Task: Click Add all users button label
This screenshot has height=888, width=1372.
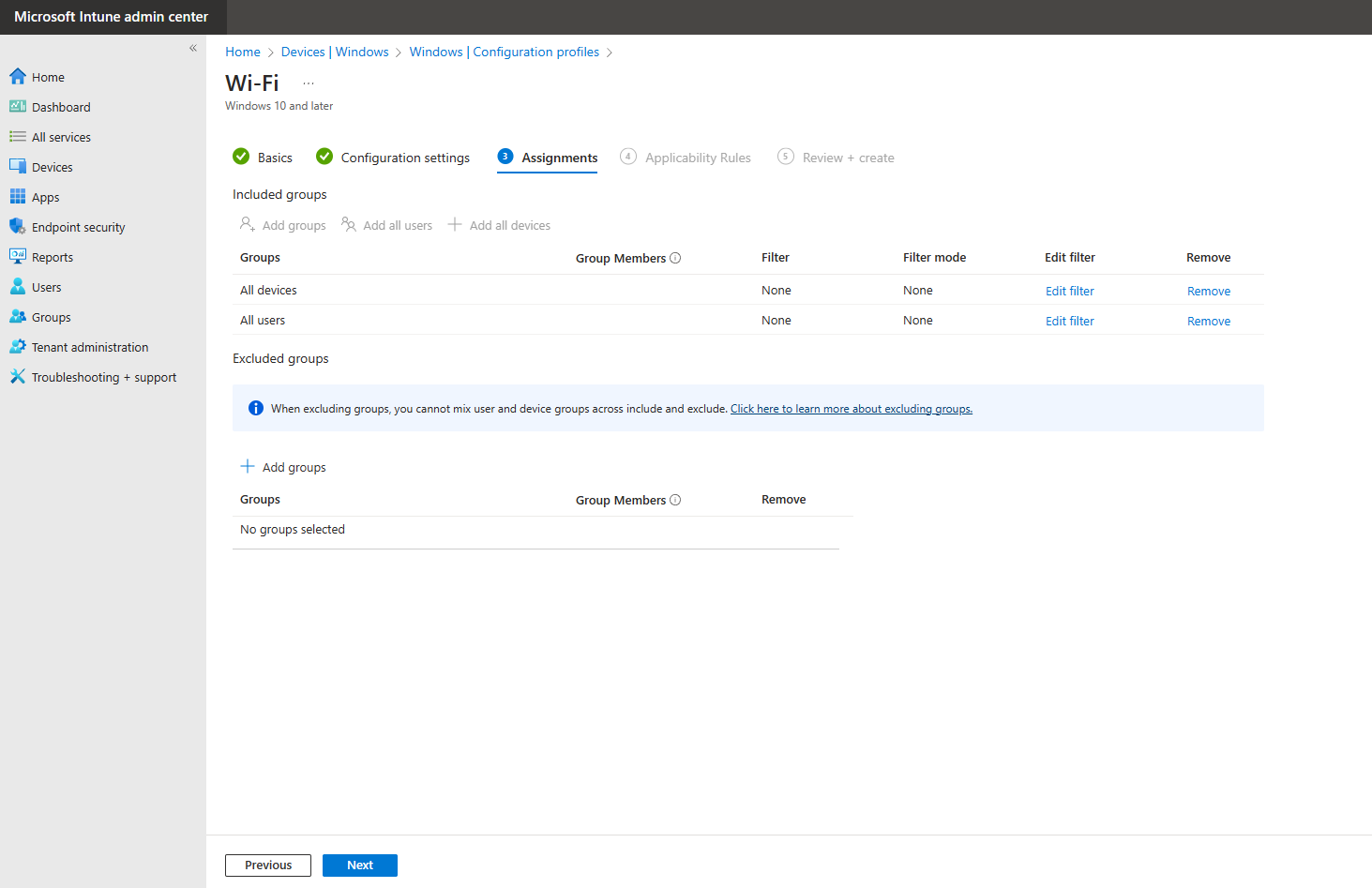Action: pyautogui.click(x=398, y=225)
